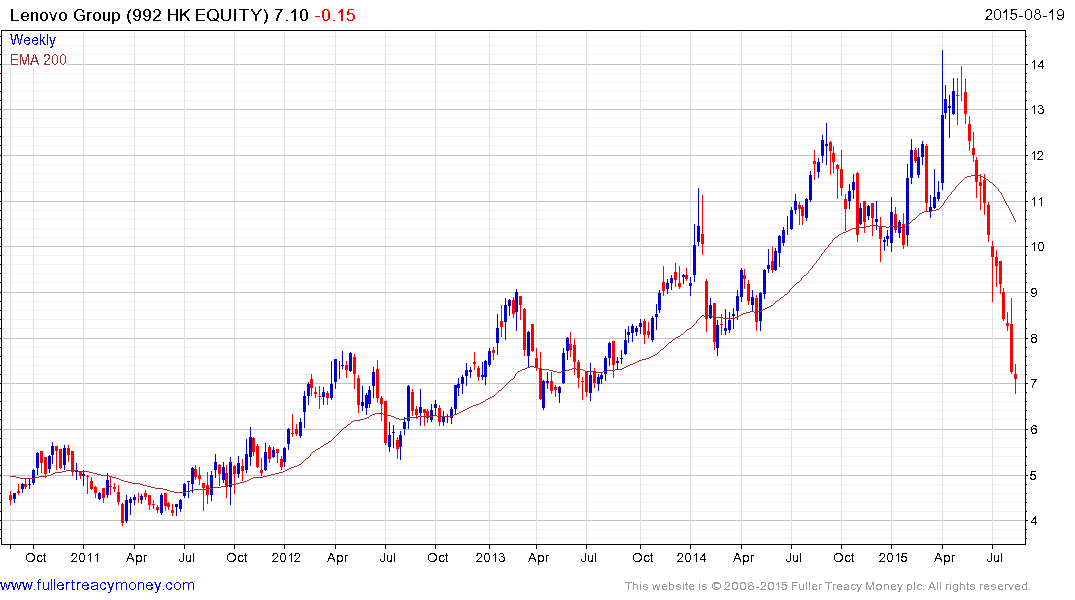Click the www.fullertreacymoney.com link
The image size is (1075, 600).
click(97, 585)
